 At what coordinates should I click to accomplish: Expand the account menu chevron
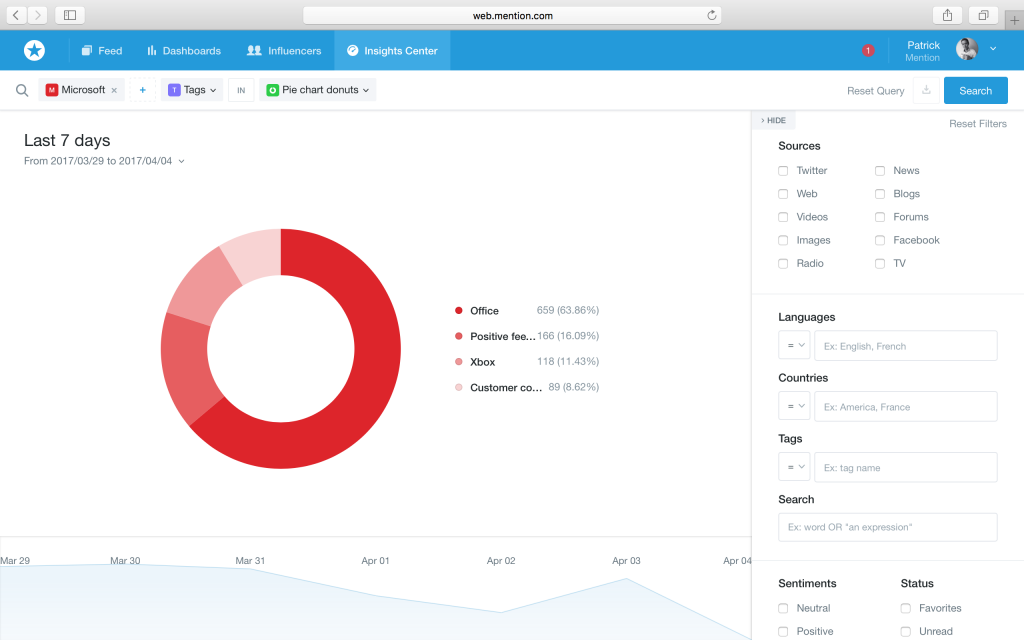[x=993, y=49]
